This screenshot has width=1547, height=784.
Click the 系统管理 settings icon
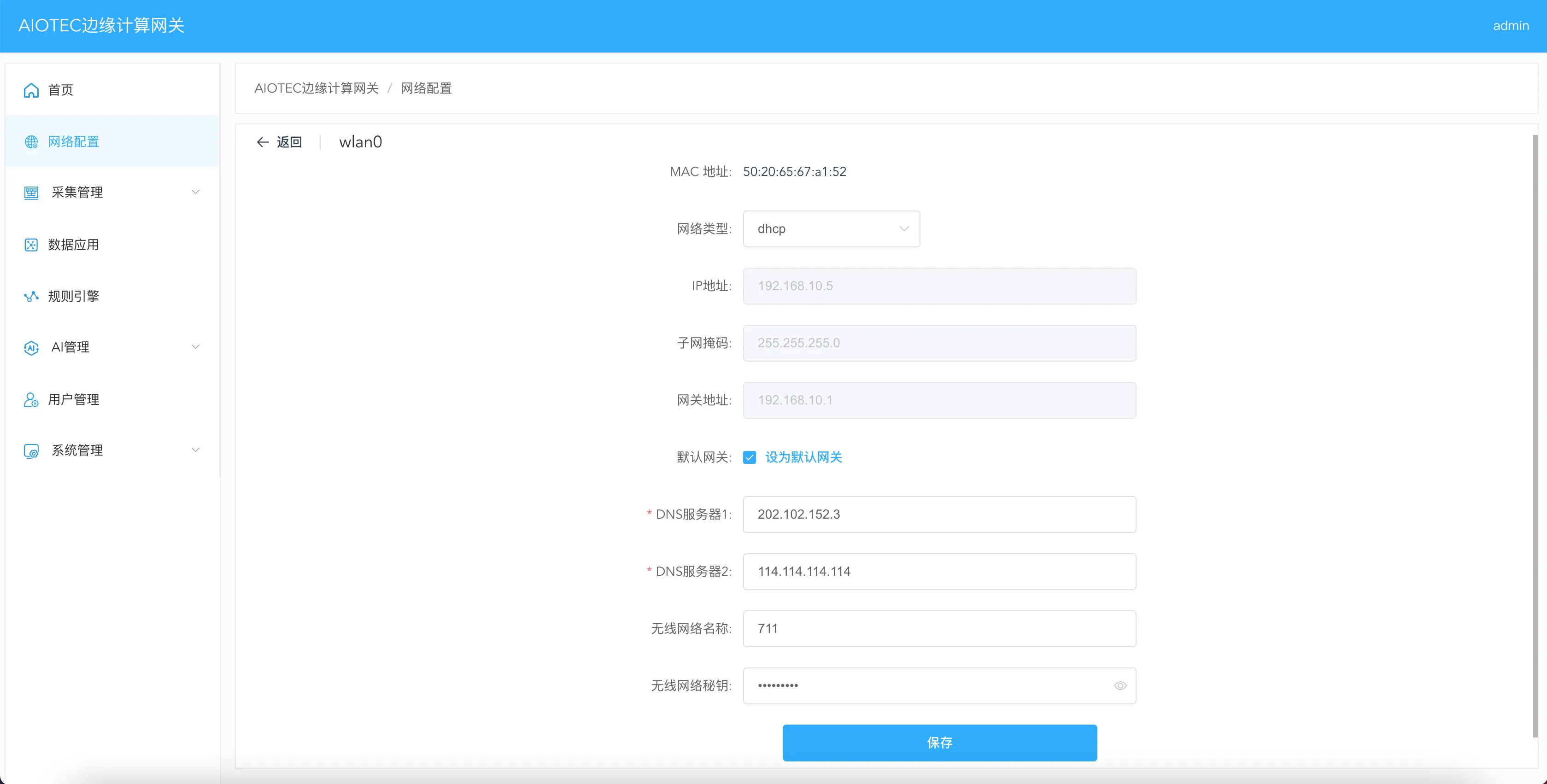click(31, 451)
